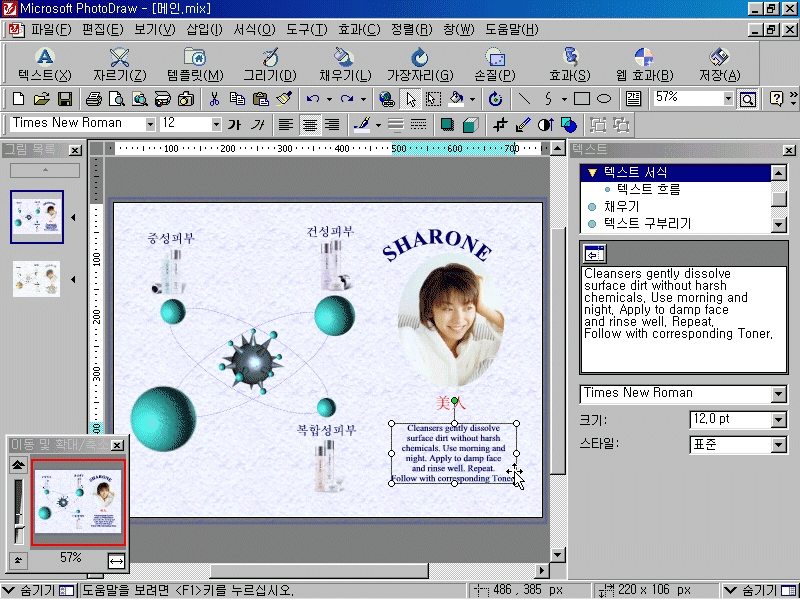This screenshot has height=600, width=800.
Task: Click the paste clipboard icon
Action: [261, 98]
